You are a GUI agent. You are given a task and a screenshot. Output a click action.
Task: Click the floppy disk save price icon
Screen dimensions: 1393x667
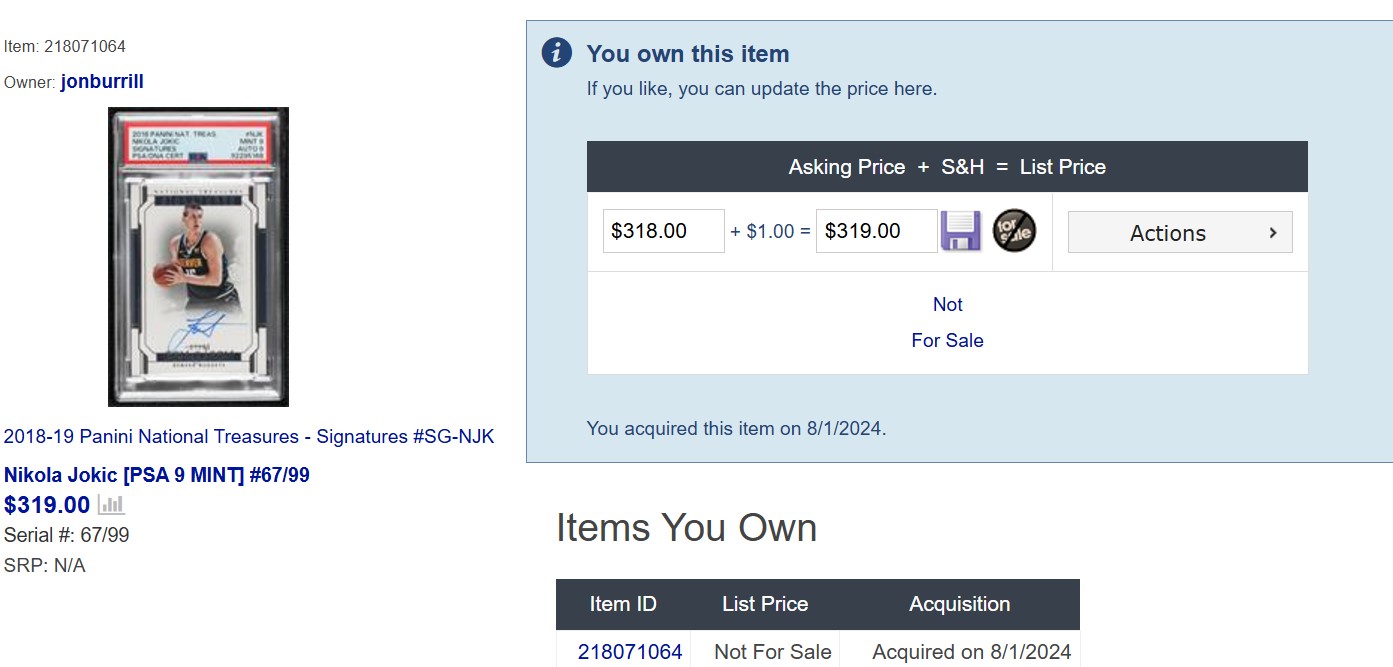[960, 231]
